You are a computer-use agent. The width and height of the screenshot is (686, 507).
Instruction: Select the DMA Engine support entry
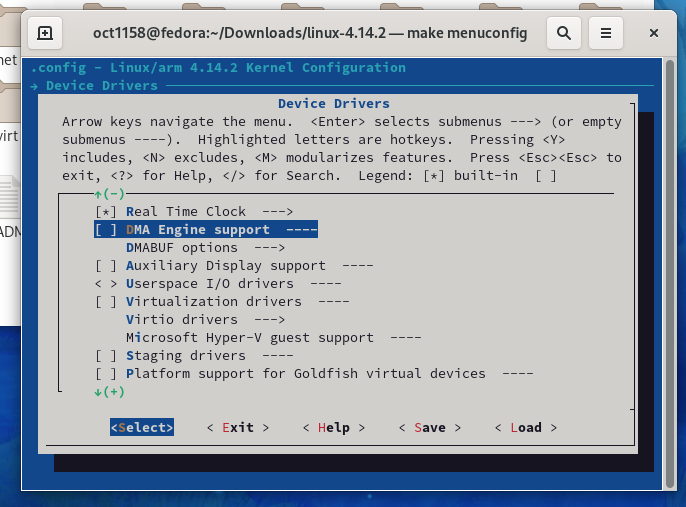(206, 230)
